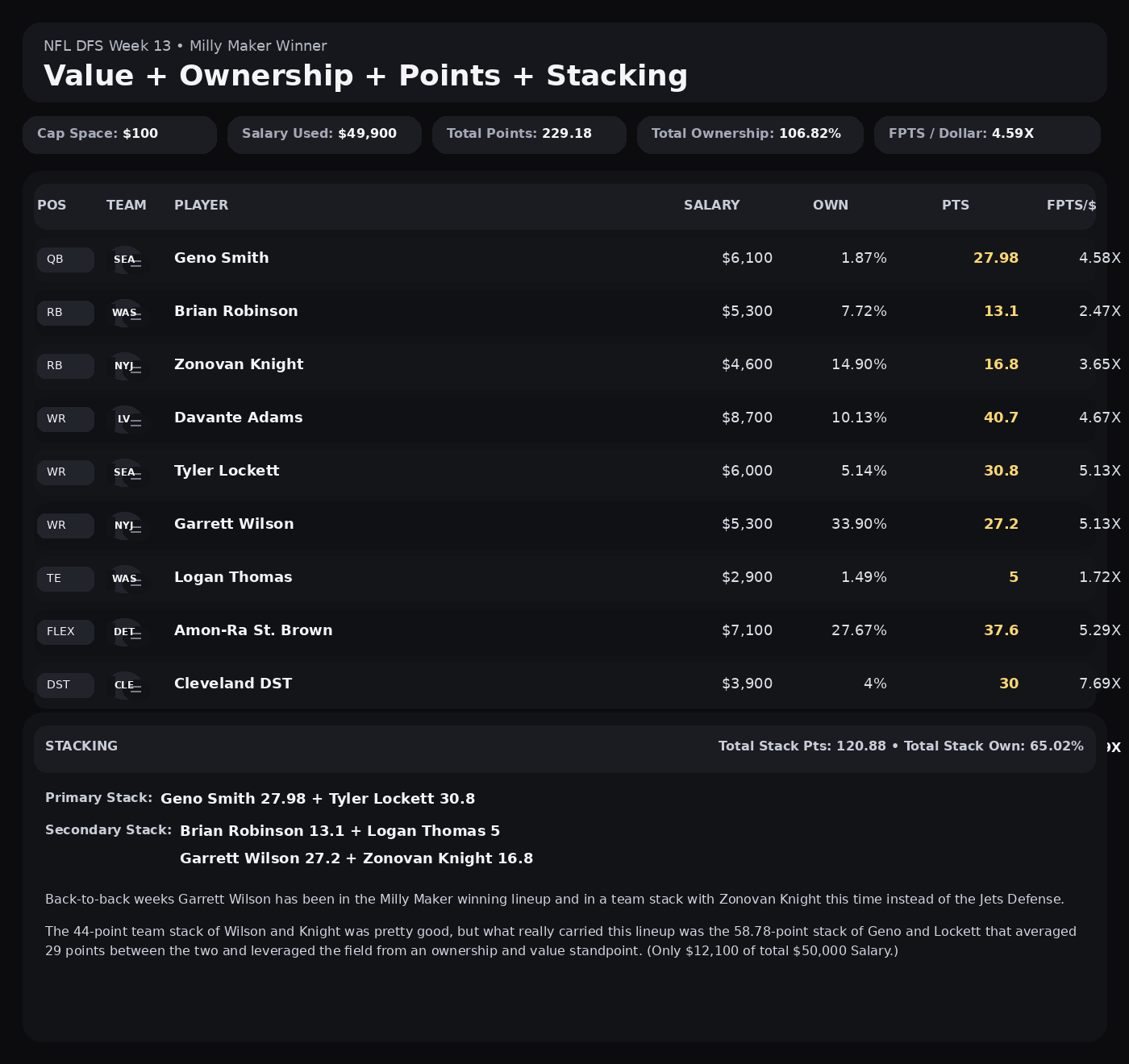
Task: Click the STACKING section header bar
Action: (564, 748)
